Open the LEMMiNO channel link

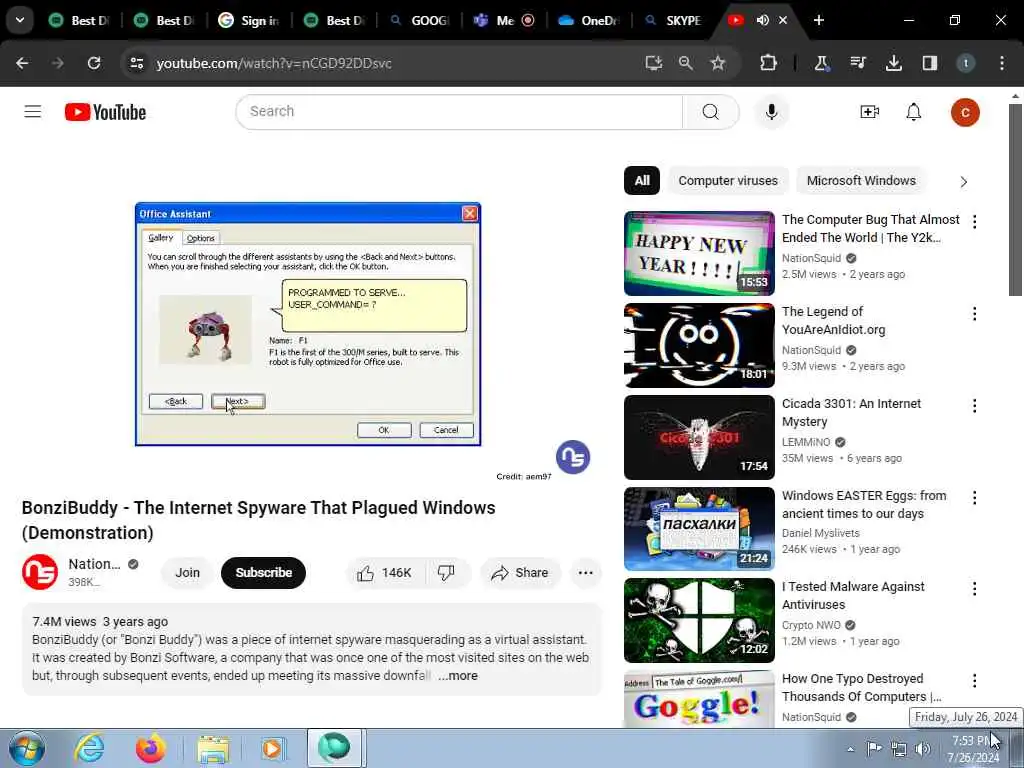coord(806,442)
